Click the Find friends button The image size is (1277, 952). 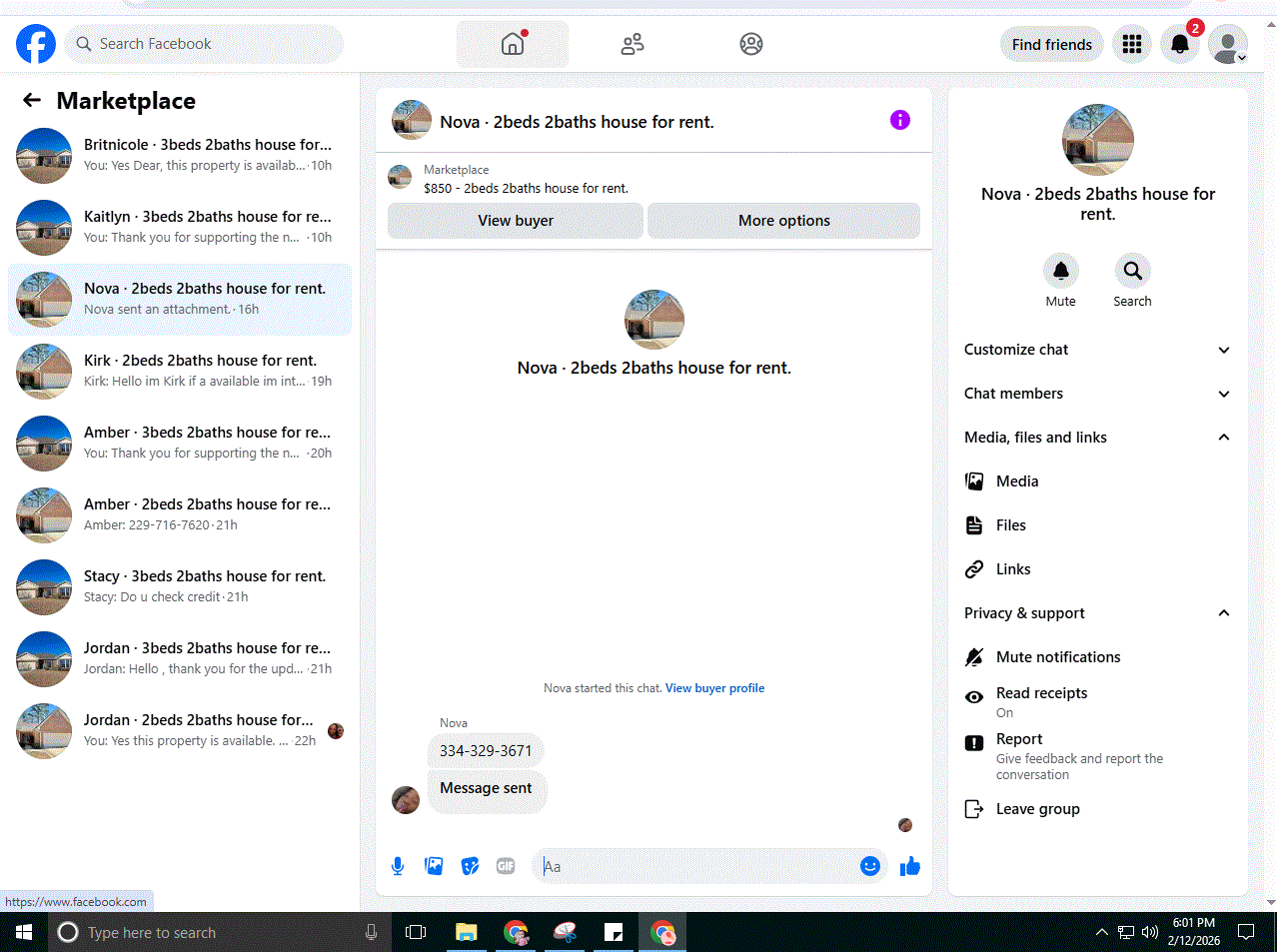tap(1052, 44)
